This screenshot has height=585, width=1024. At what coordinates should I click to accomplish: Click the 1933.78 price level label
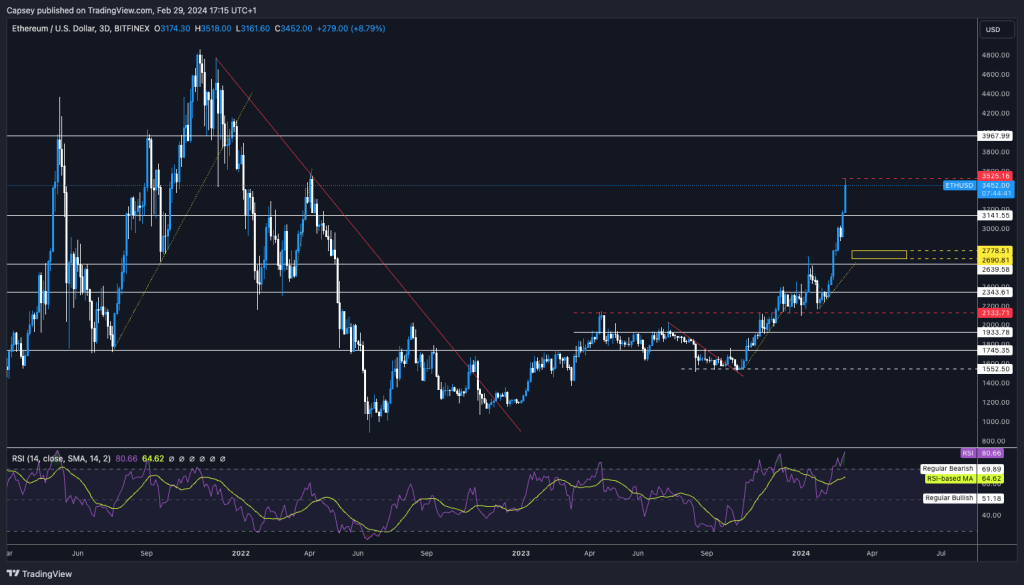995,332
